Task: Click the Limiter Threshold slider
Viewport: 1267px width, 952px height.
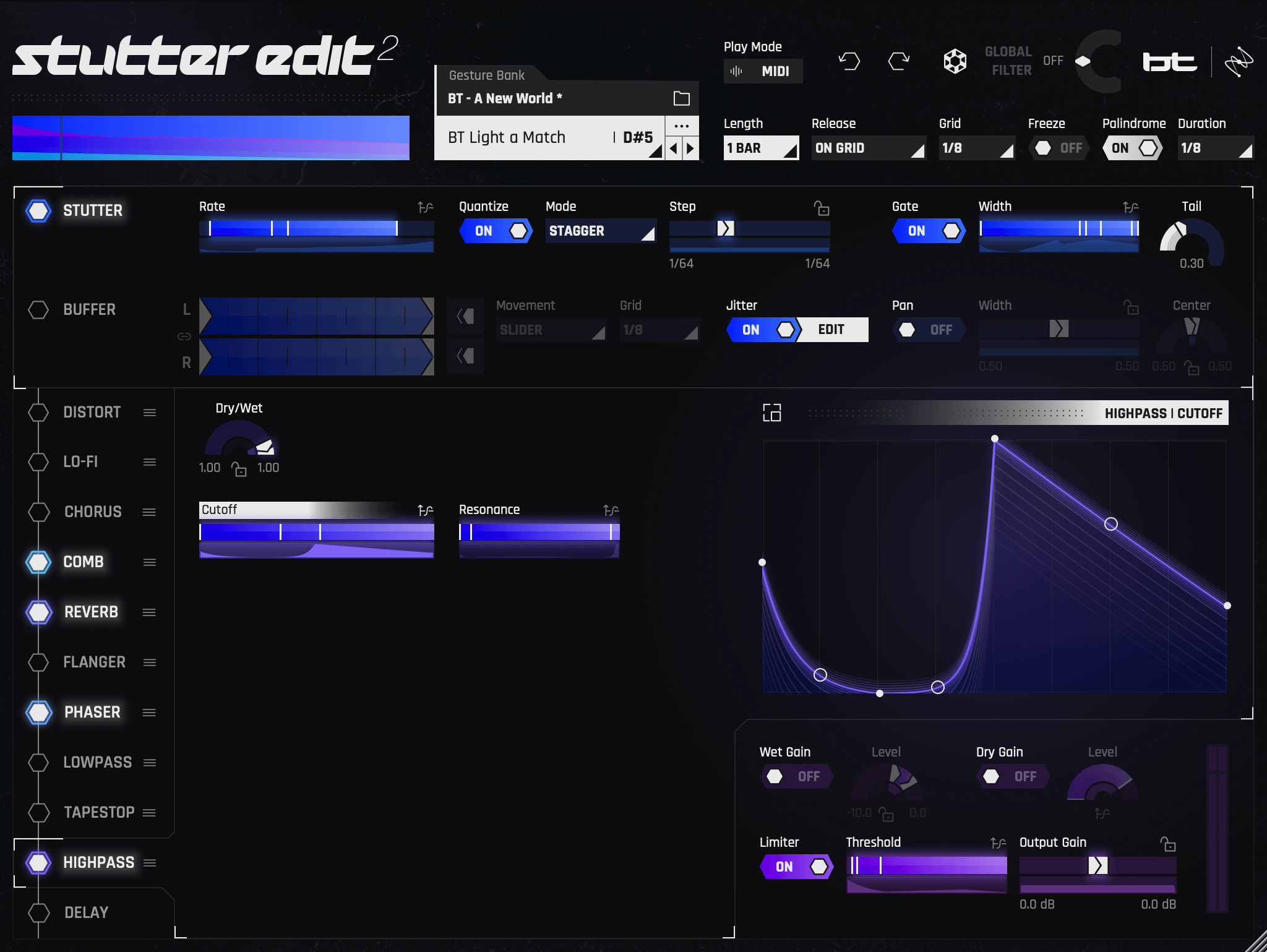Action: 926,866
